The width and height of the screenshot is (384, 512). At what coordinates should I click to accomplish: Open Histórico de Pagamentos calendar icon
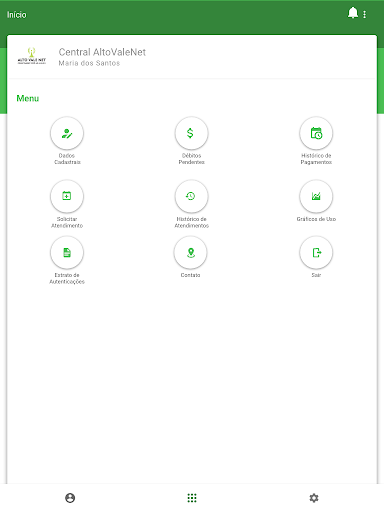point(316,133)
